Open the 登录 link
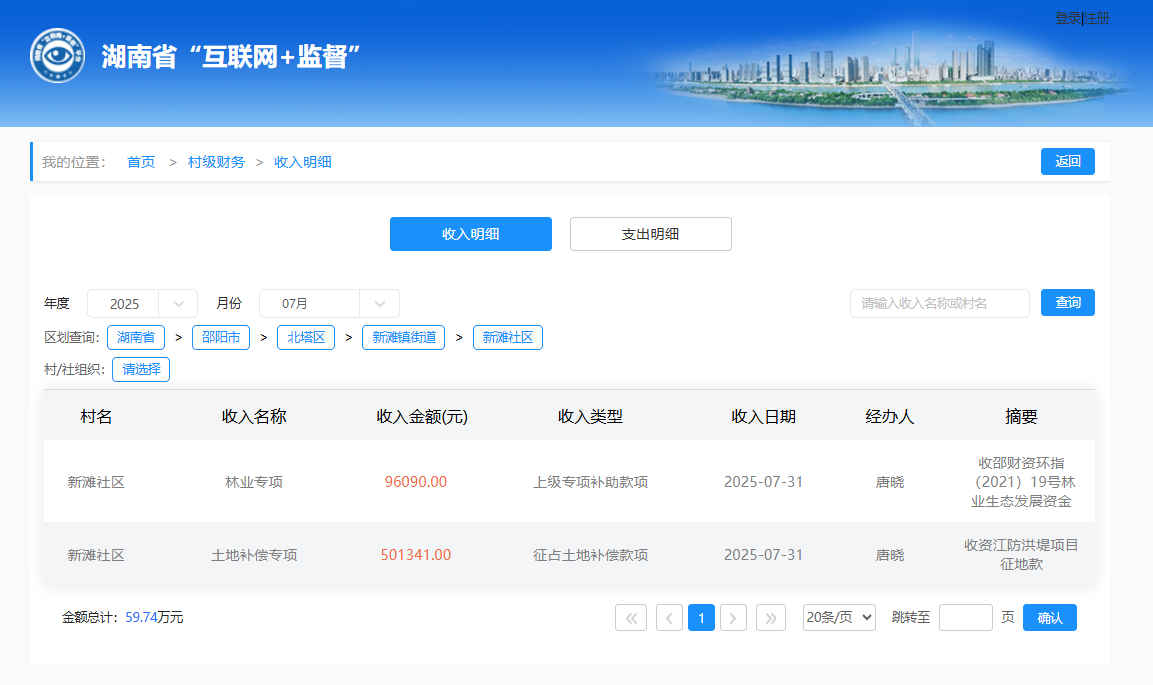The width and height of the screenshot is (1153, 685). tap(1068, 18)
